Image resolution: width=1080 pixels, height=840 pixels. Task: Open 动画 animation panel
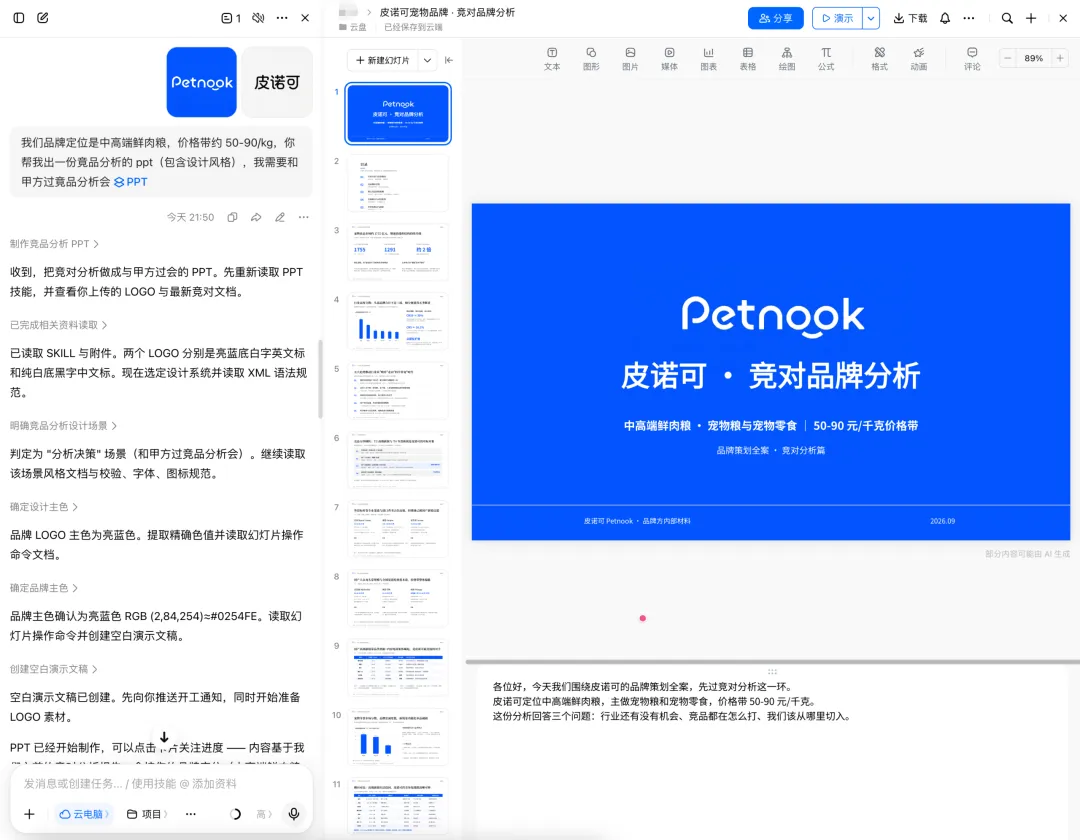point(919,59)
